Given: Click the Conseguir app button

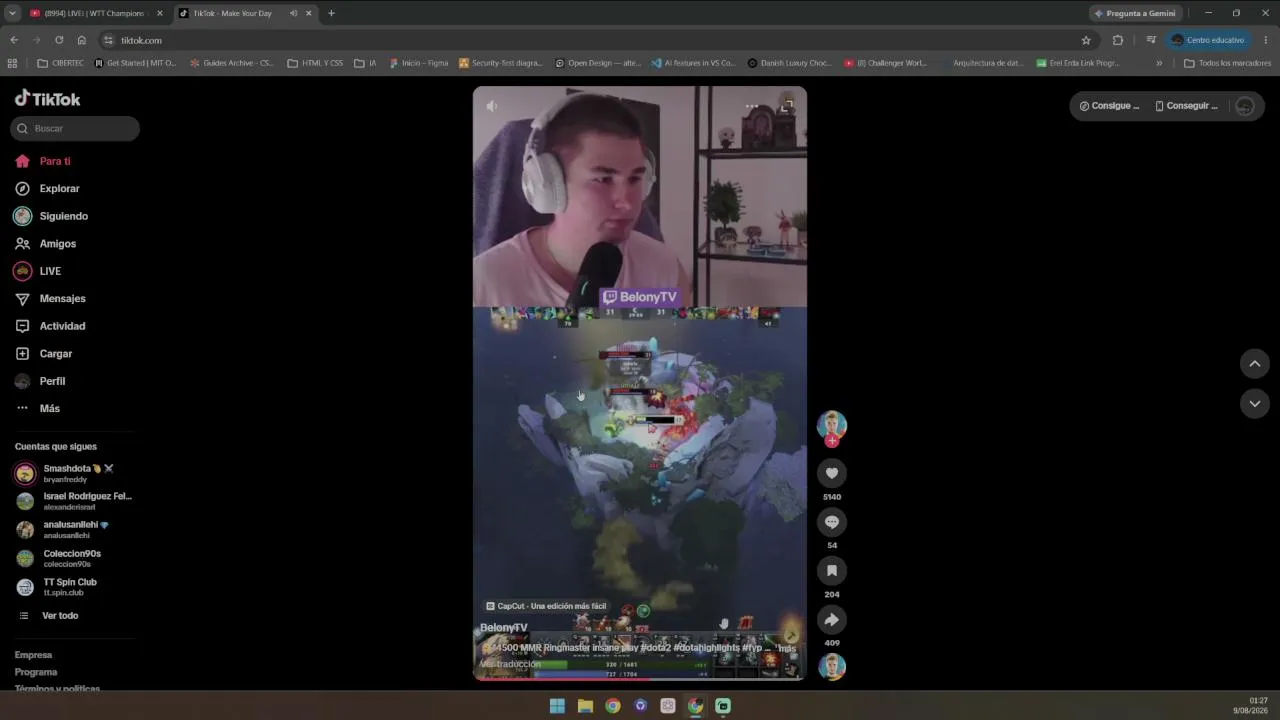Looking at the screenshot, I should pos(1187,106).
